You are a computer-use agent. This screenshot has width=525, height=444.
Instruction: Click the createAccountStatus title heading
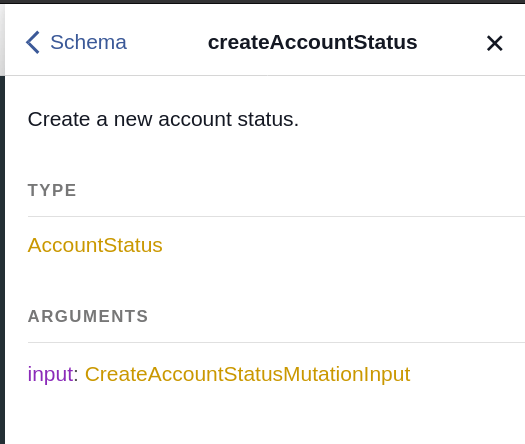312,43
